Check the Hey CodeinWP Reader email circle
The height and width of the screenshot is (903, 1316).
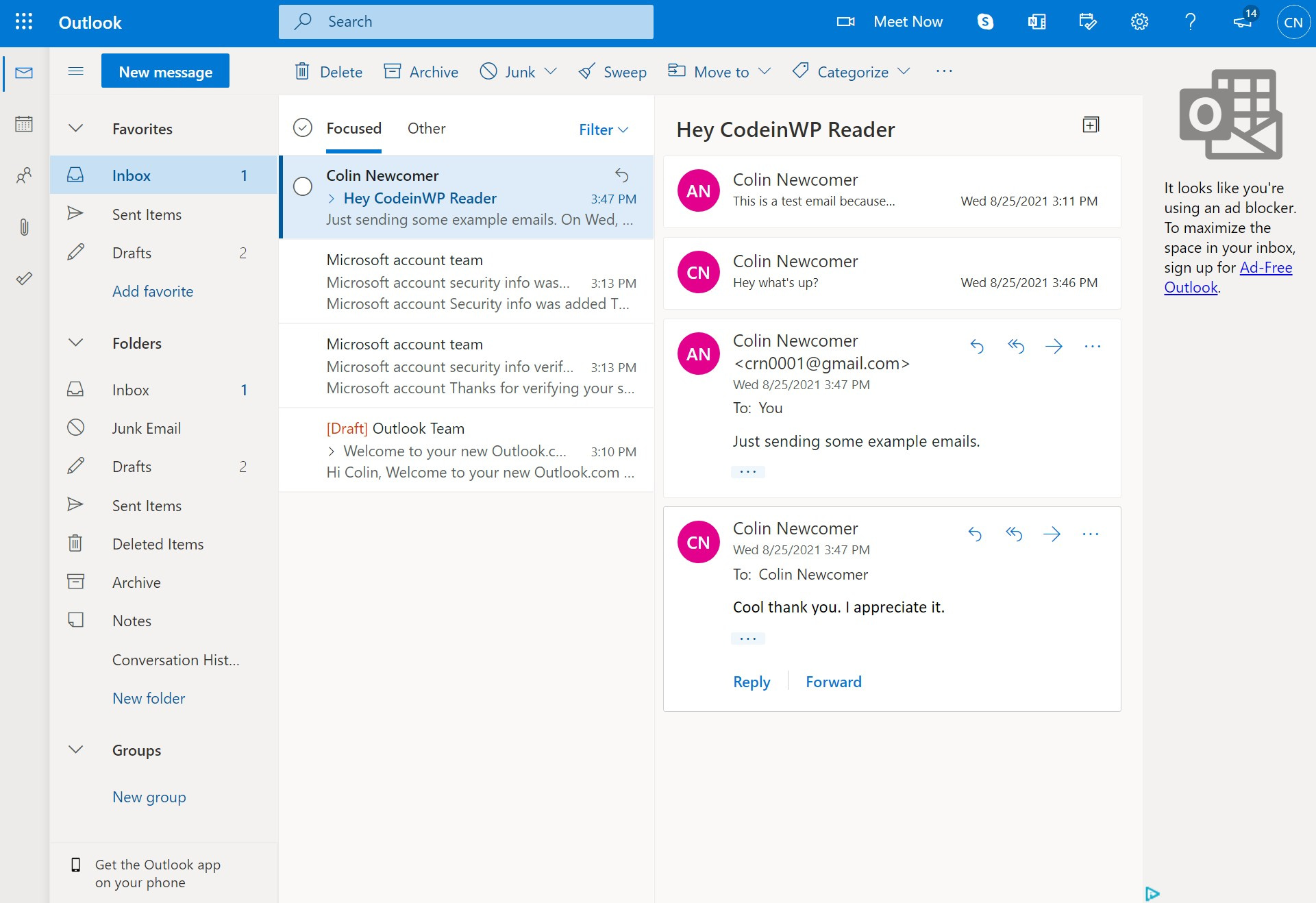tap(302, 186)
